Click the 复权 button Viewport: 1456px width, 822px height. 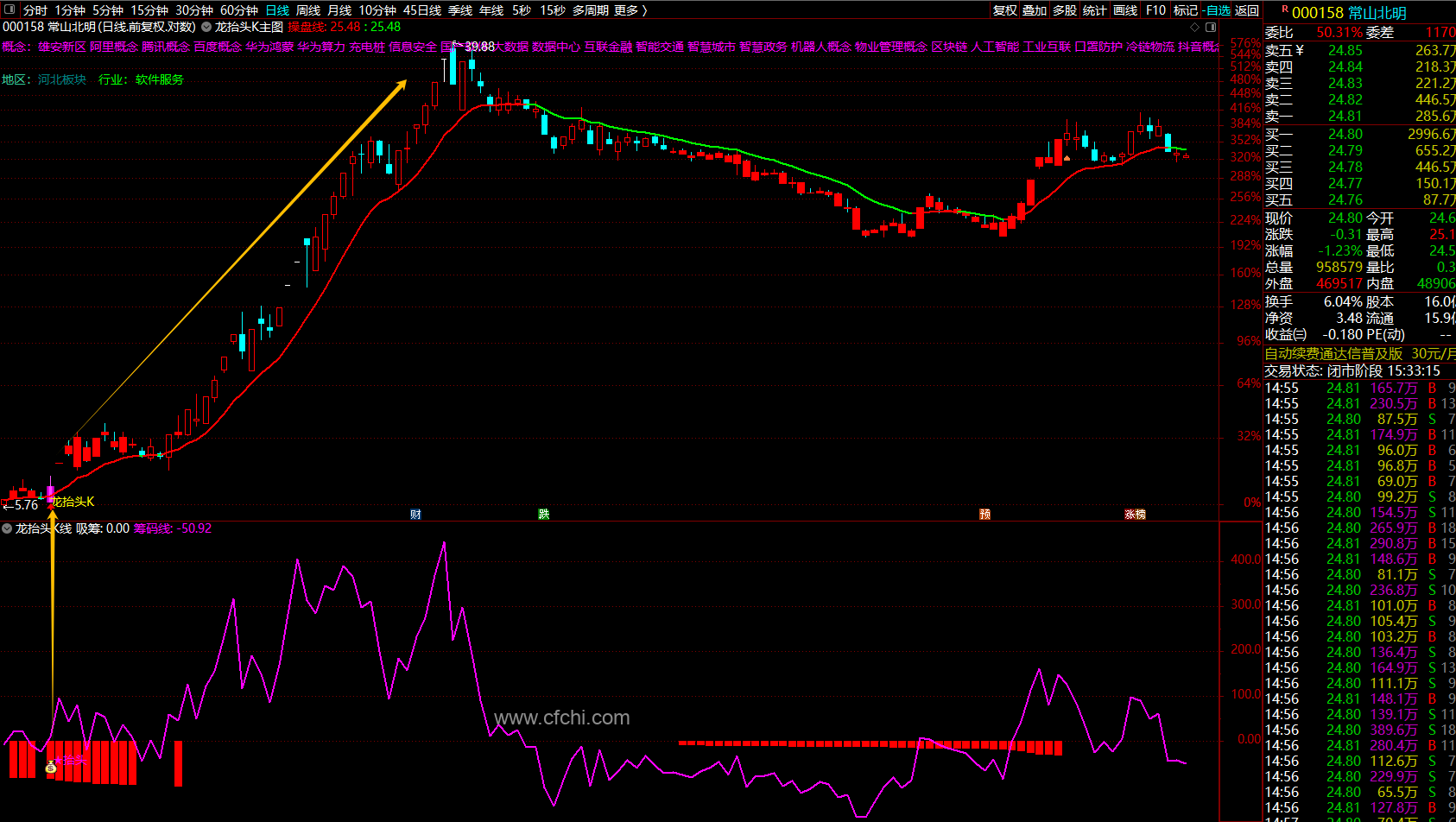pyautogui.click(x=1005, y=10)
